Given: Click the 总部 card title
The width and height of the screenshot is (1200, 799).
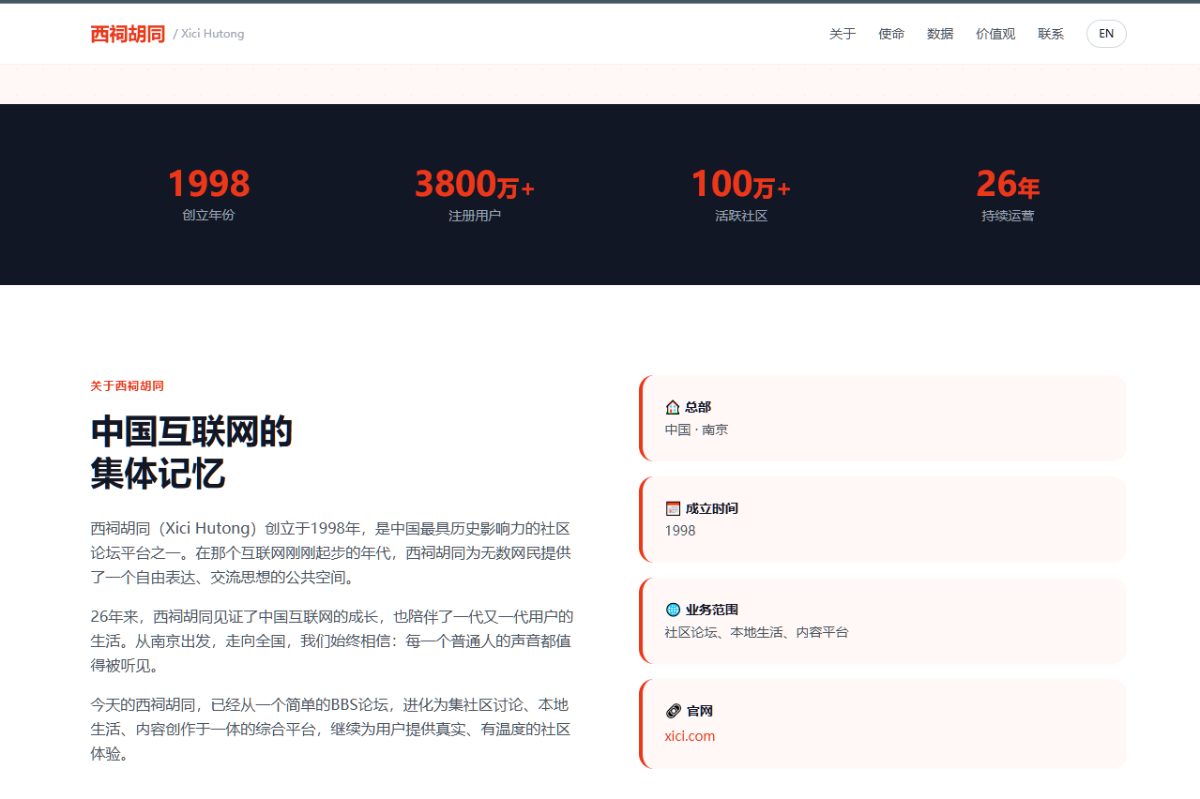Looking at the screenshot, I should click(698, 407).
